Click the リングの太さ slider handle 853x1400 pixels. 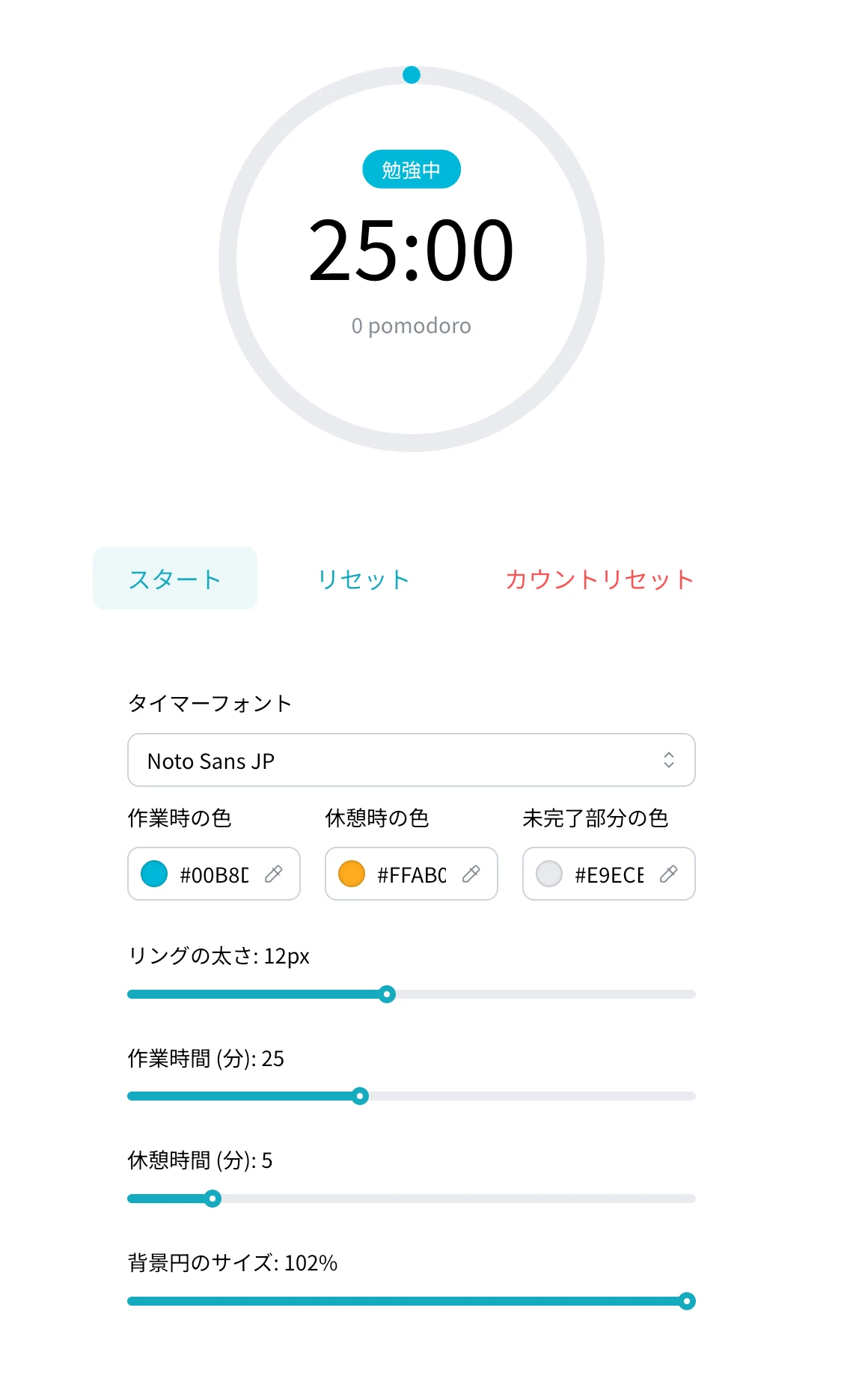387,994
